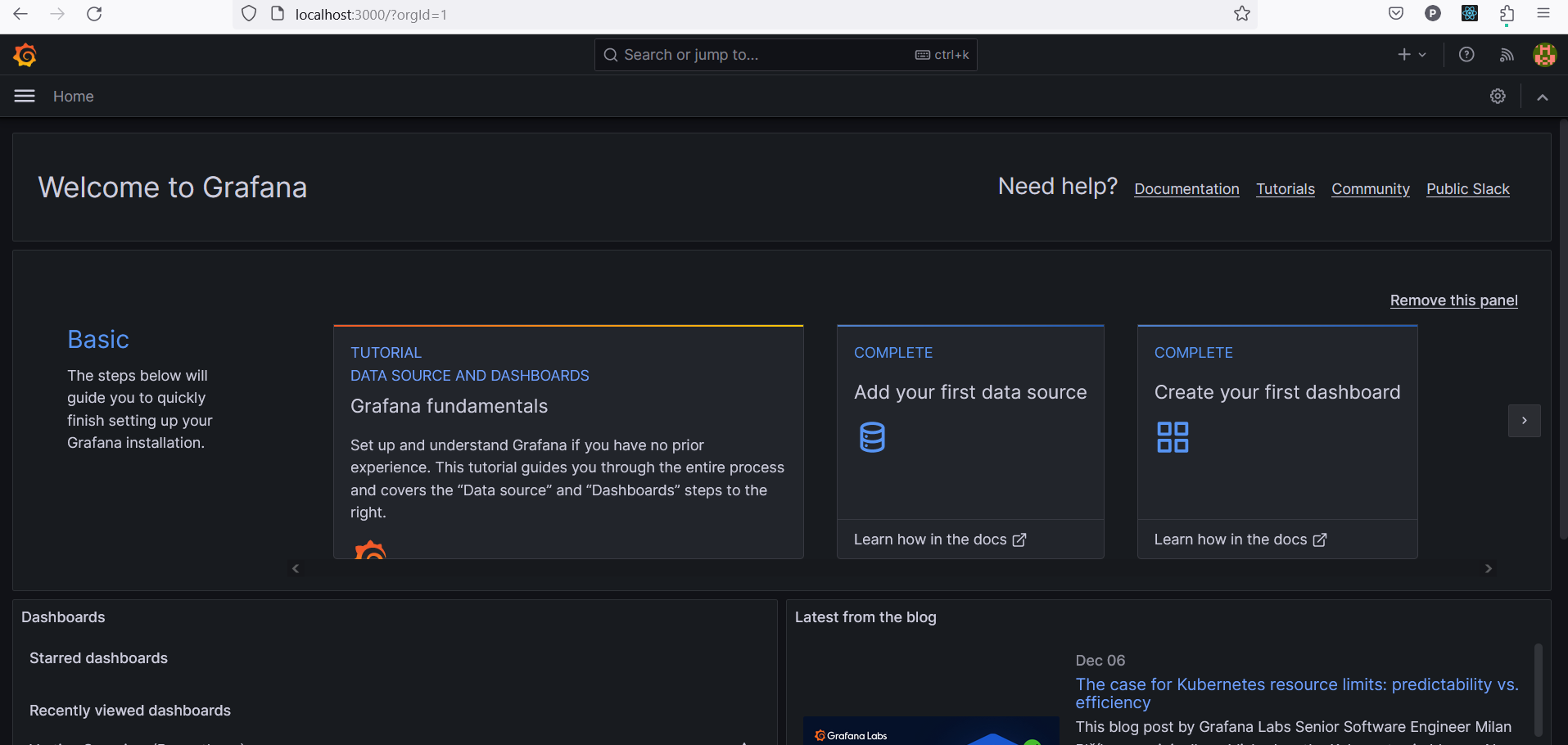
Task: Open the Documentation link
Action: click(1186, 189)
